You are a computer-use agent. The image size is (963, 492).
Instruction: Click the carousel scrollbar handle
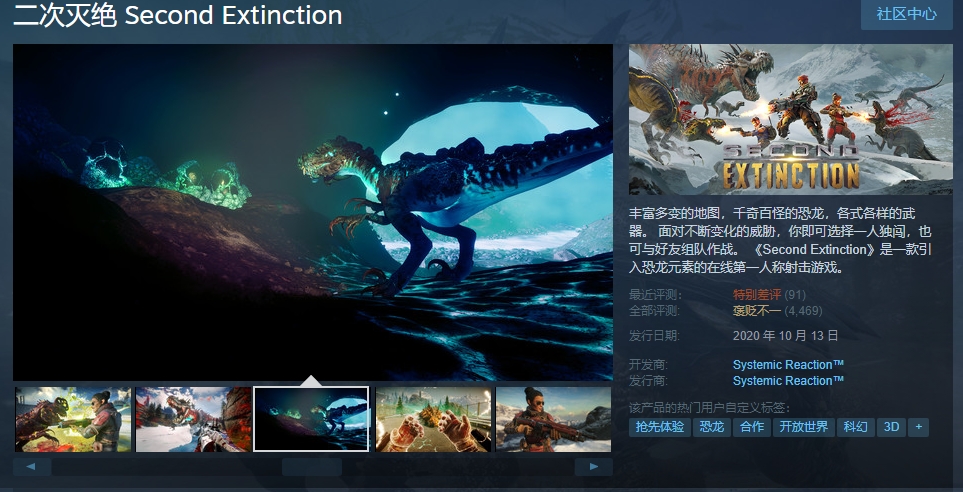point(312,467)
